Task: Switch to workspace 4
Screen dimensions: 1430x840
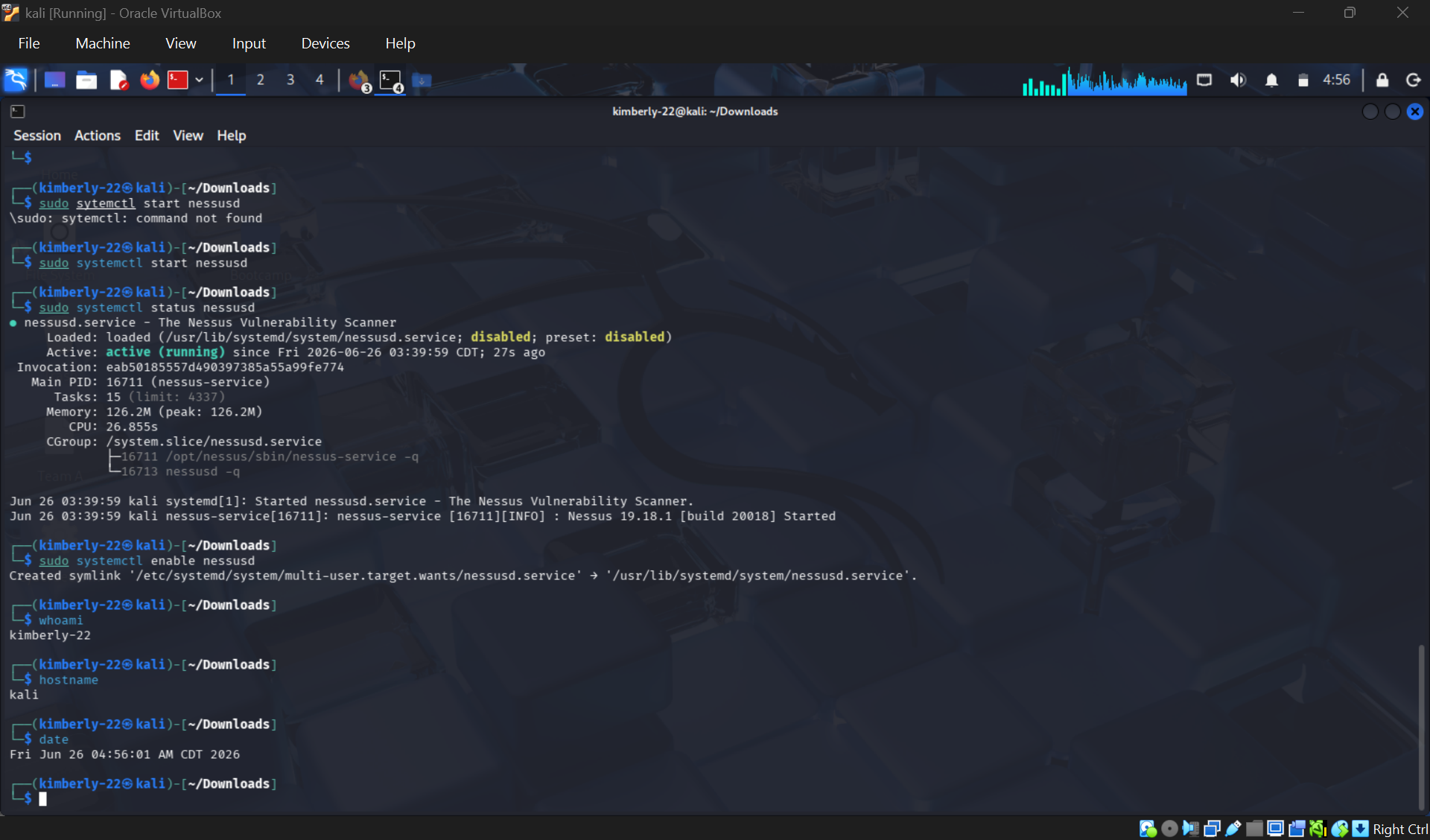Action: click(x=320, y=80)
